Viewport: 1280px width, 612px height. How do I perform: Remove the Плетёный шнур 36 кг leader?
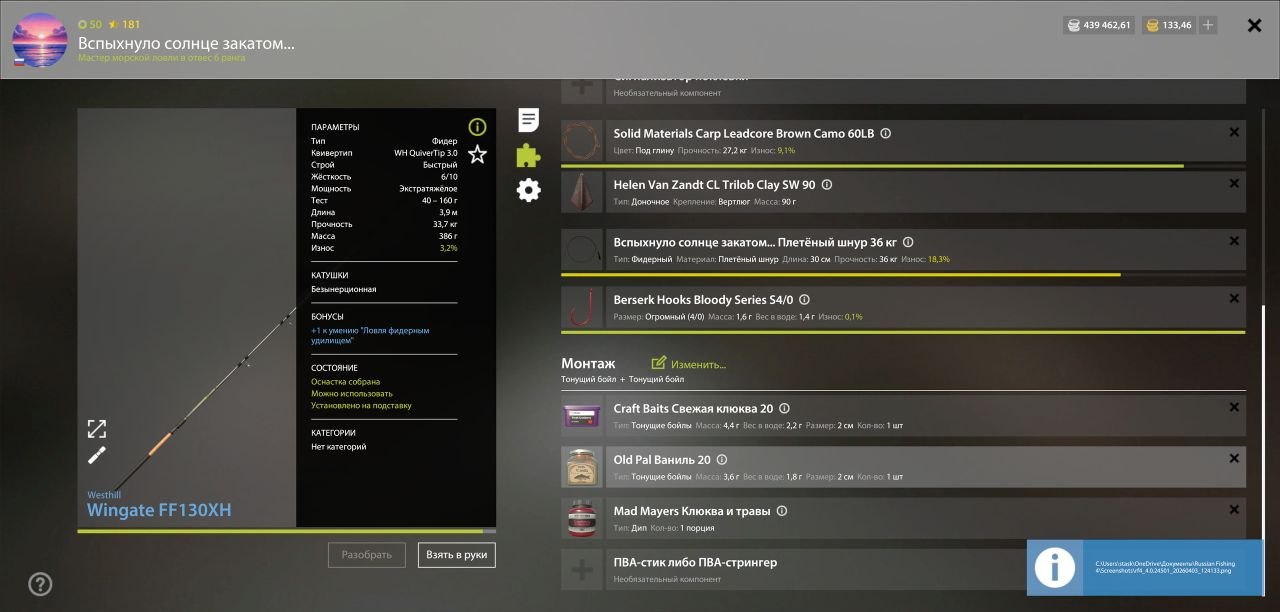tap(1234, 241)
